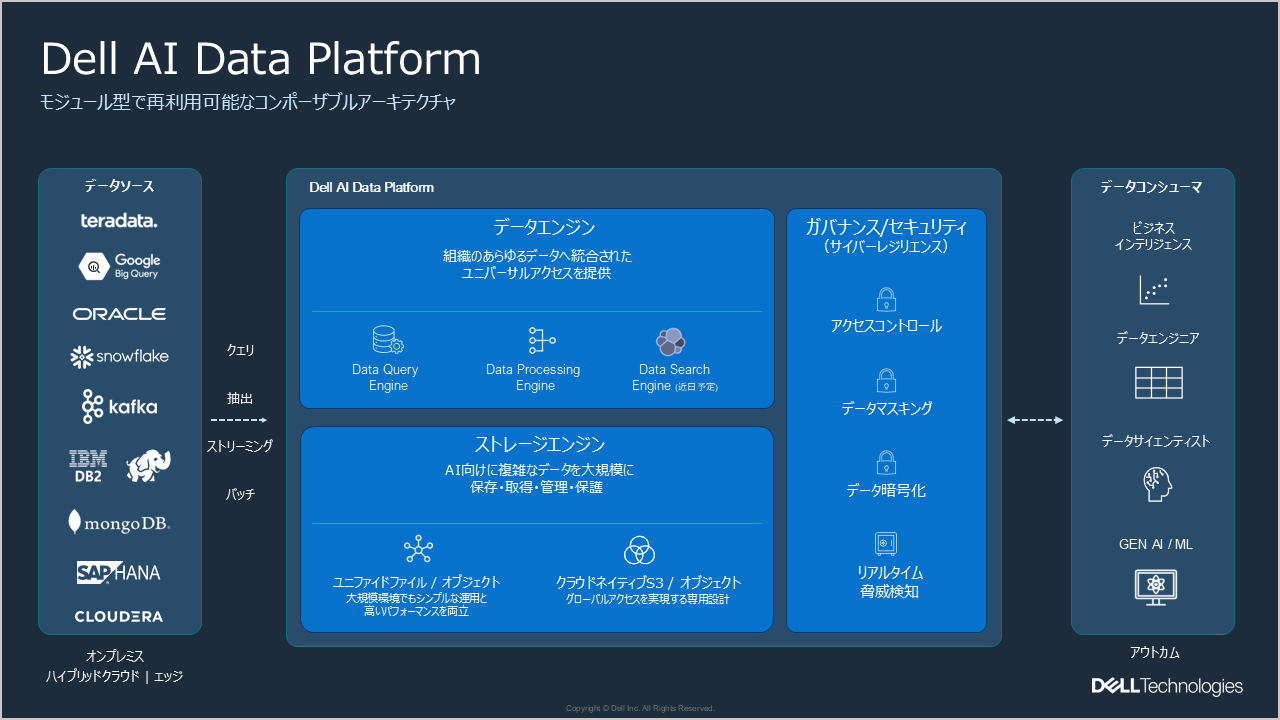Click the データエンジニア table grid icon
Screen dimensions: 1280x720
coord(1158,382)
